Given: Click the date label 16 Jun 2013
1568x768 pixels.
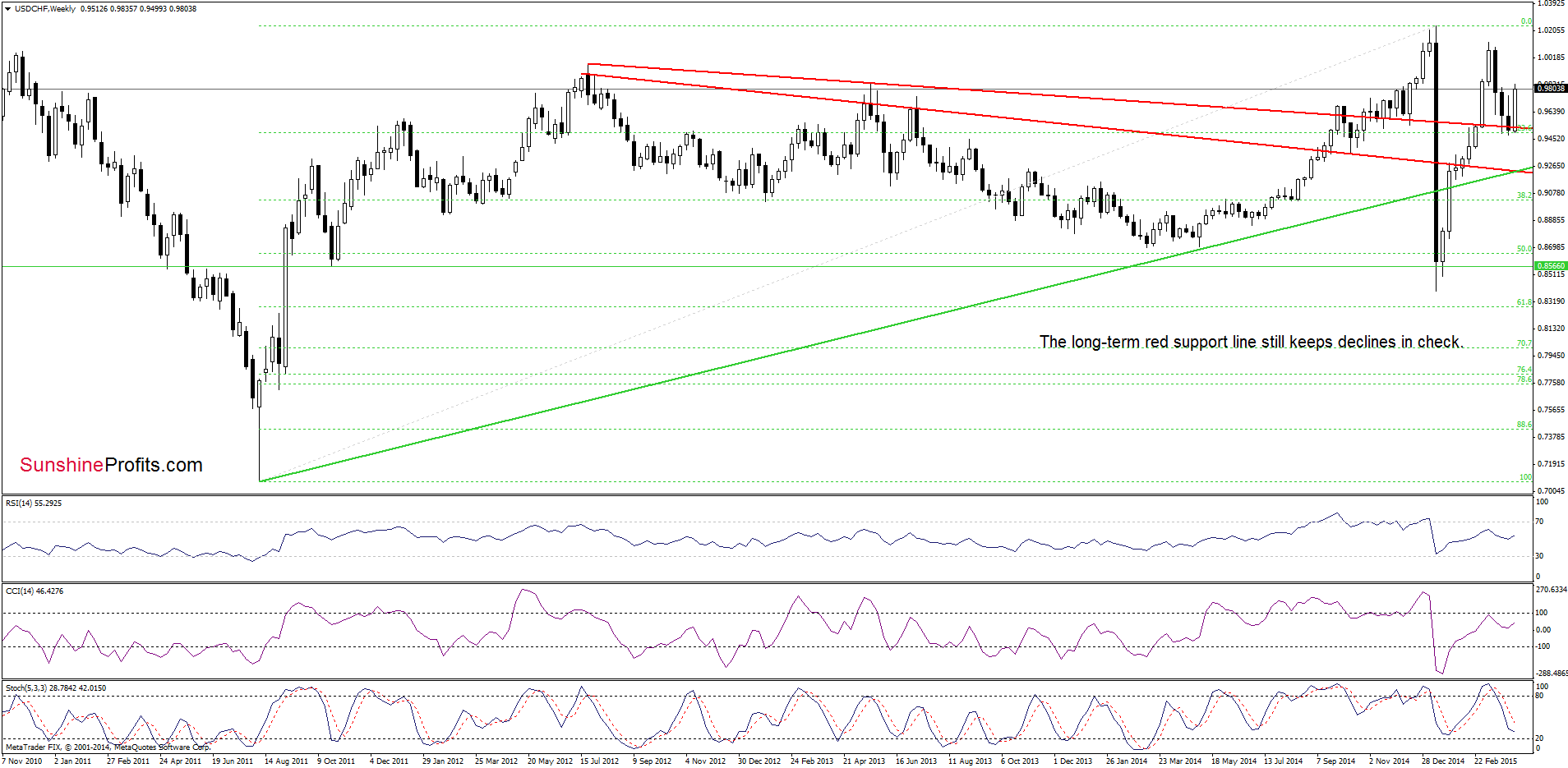Looking at the screenshot, I should click(916, 761).
